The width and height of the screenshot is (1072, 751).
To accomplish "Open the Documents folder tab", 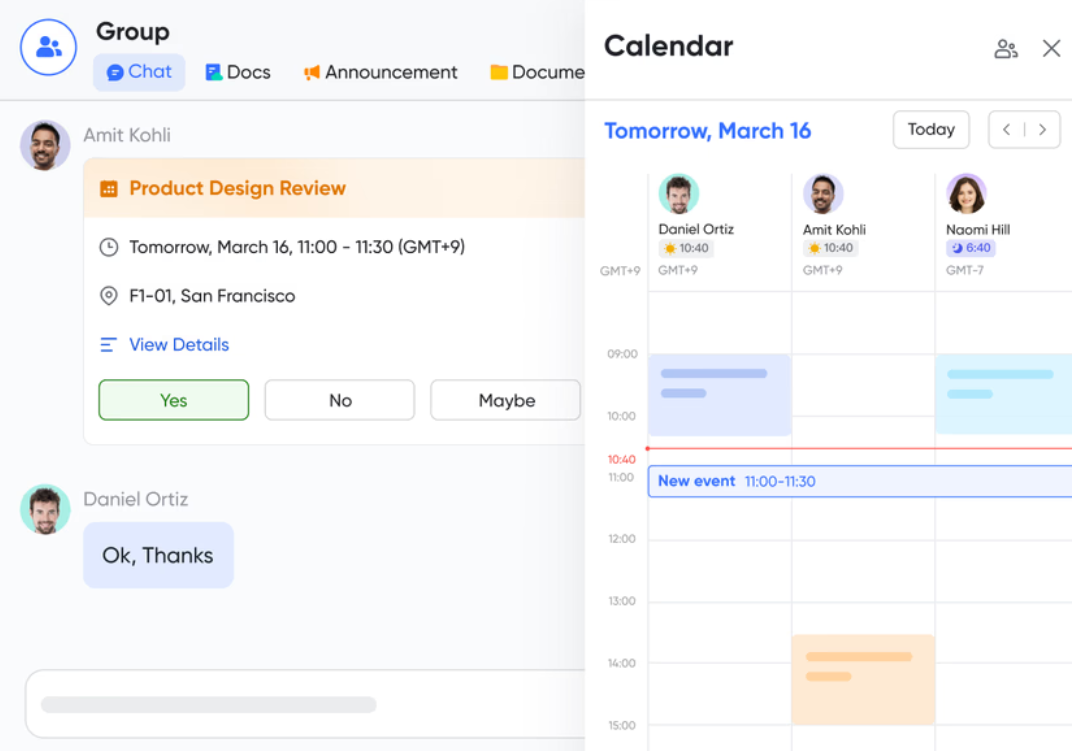I will 537,72.
